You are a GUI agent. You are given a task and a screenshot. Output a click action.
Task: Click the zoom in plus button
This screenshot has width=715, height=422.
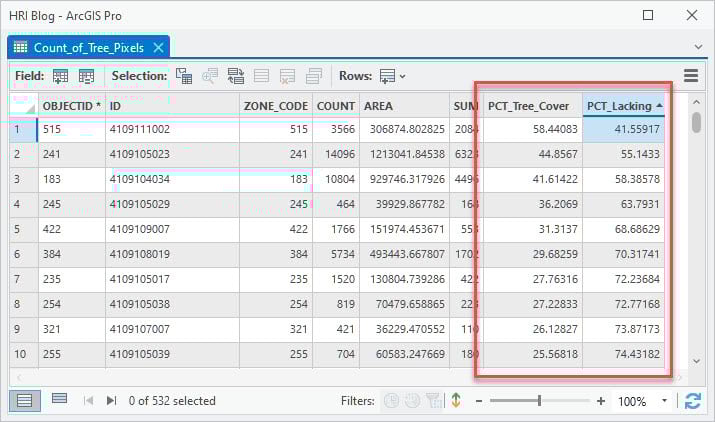tap(601, 401)
